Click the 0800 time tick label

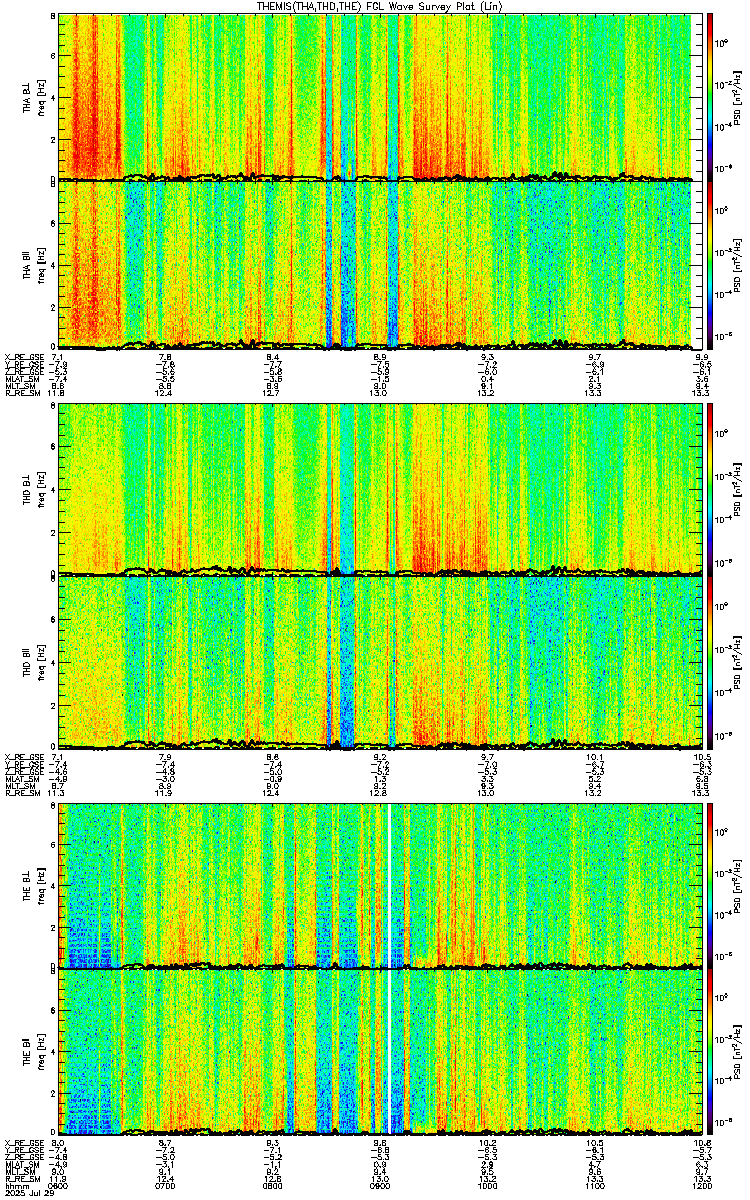274,1186
